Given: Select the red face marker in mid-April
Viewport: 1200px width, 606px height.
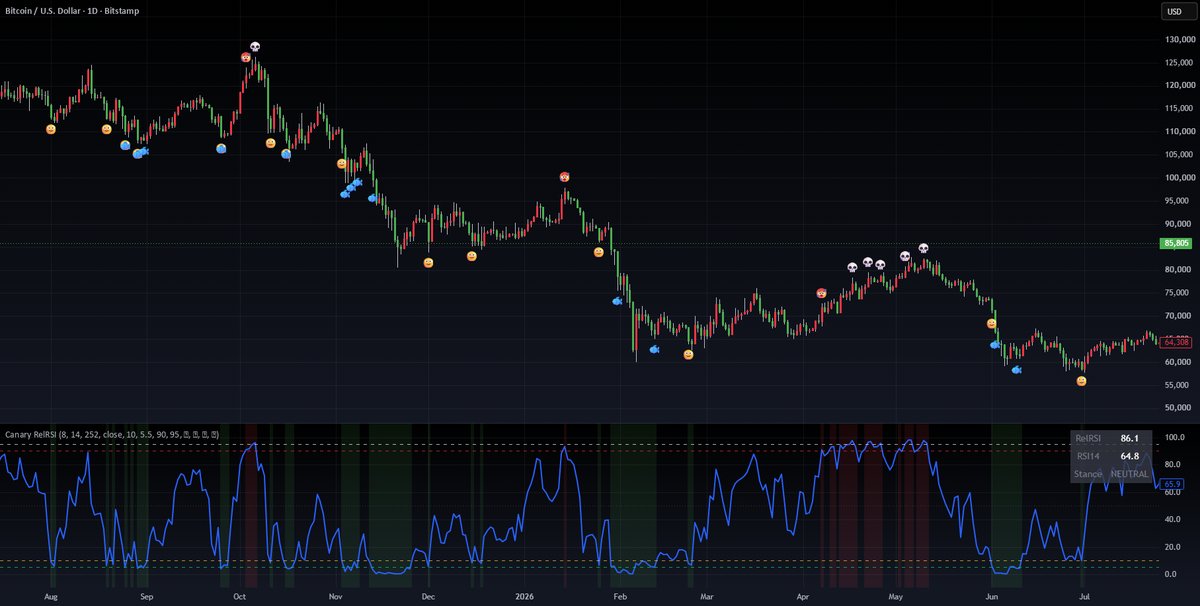Looking at the screenshot, I should click(821, 293).
